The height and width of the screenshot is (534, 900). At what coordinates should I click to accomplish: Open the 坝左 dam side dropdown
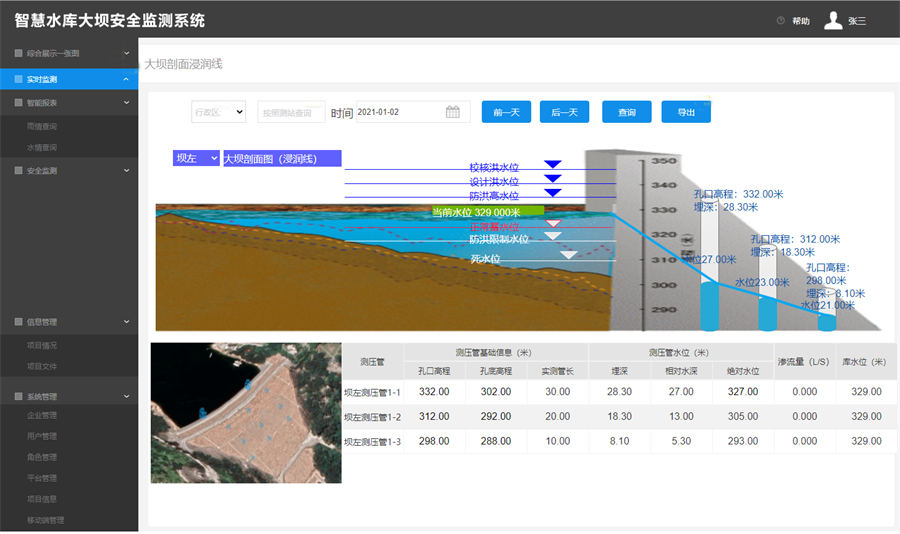click(196, 158)
